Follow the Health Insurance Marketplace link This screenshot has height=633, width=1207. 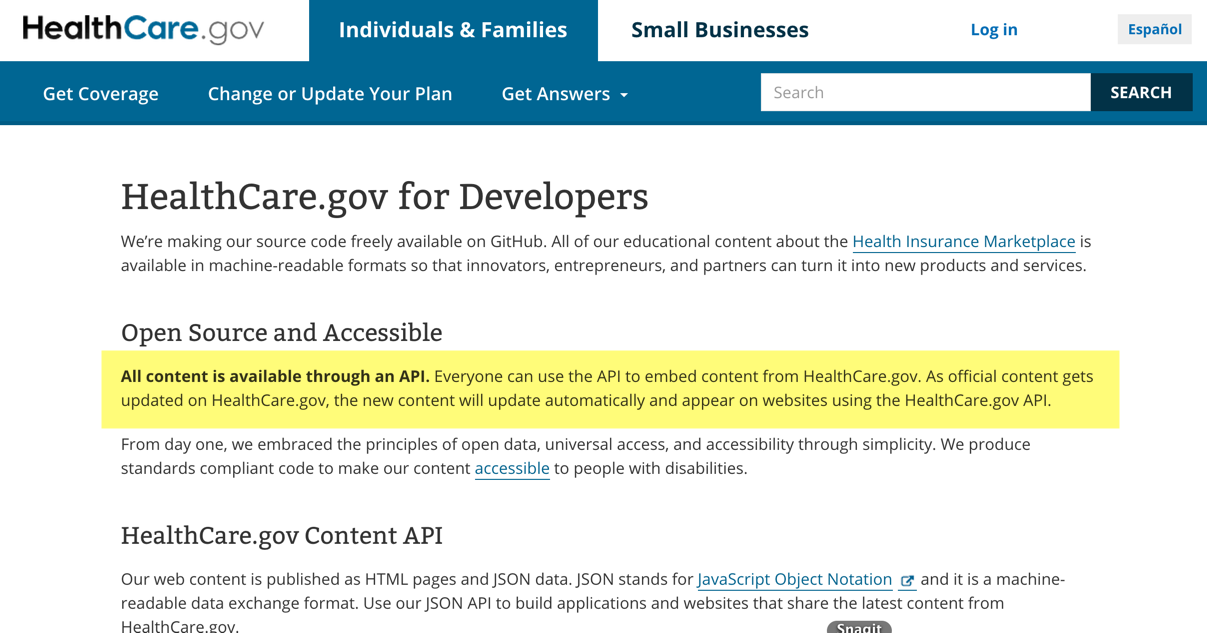pos(963,241)
